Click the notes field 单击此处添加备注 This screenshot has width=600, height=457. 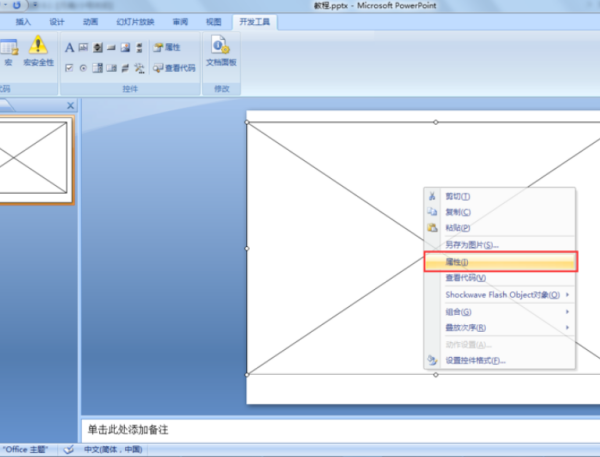point(300,429)
